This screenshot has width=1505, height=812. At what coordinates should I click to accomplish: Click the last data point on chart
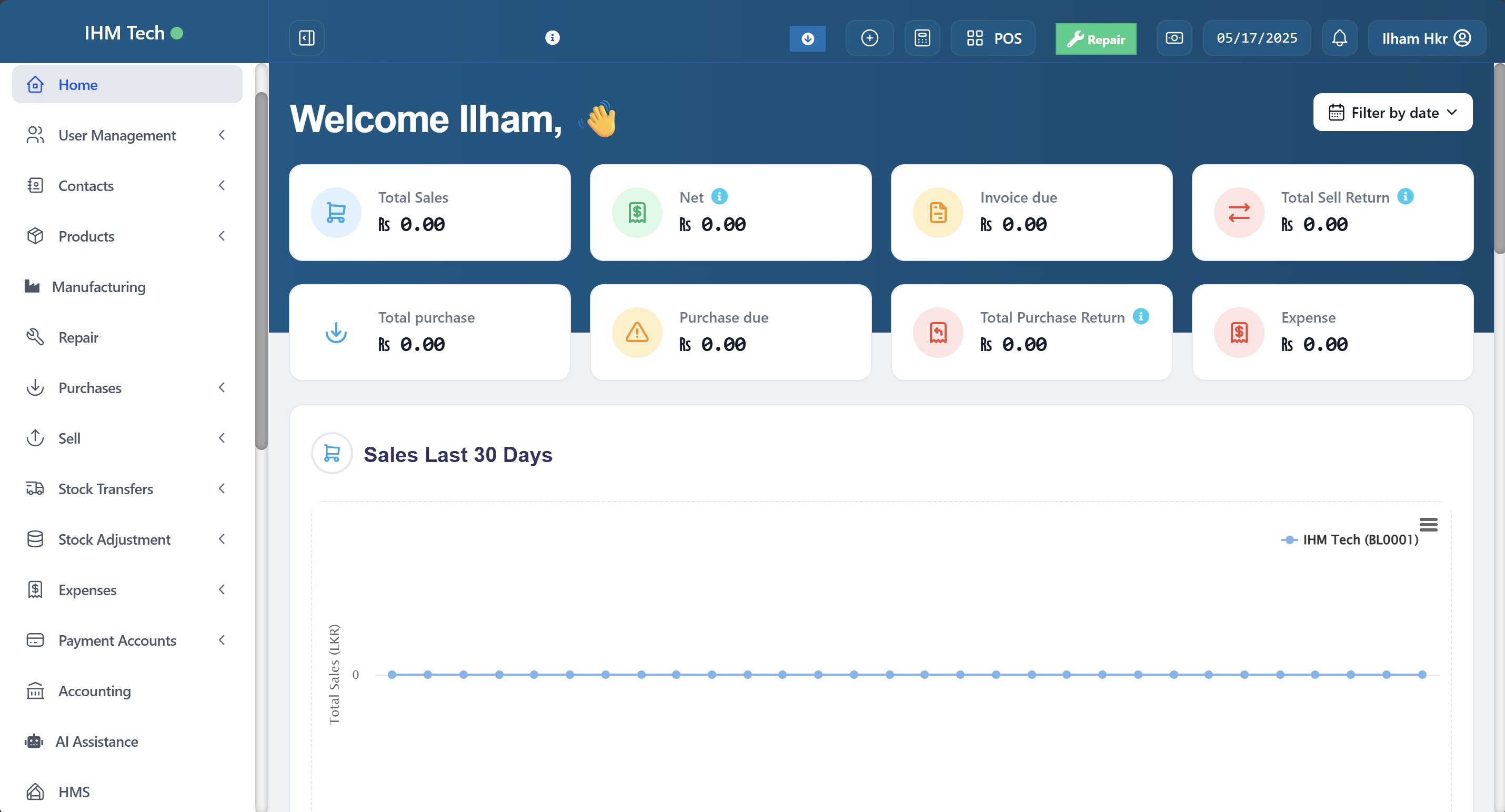coord(1422,675)
